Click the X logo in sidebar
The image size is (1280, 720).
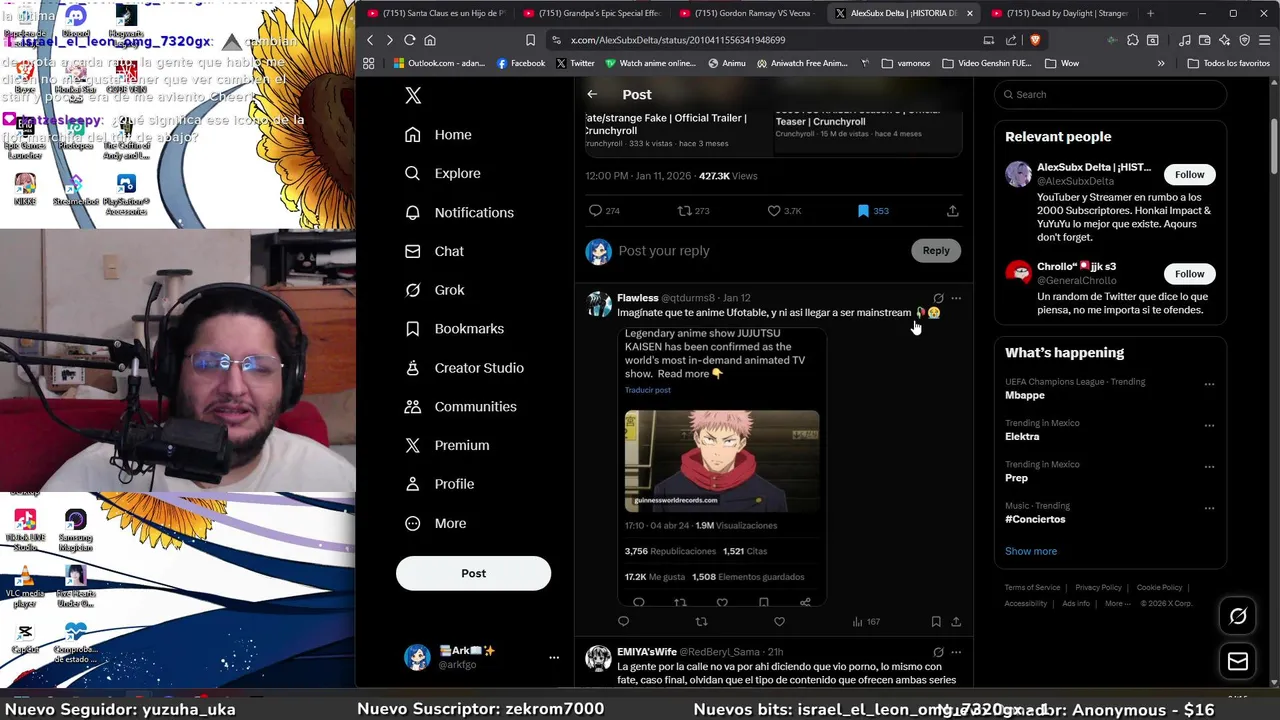(x=413, y=95)
